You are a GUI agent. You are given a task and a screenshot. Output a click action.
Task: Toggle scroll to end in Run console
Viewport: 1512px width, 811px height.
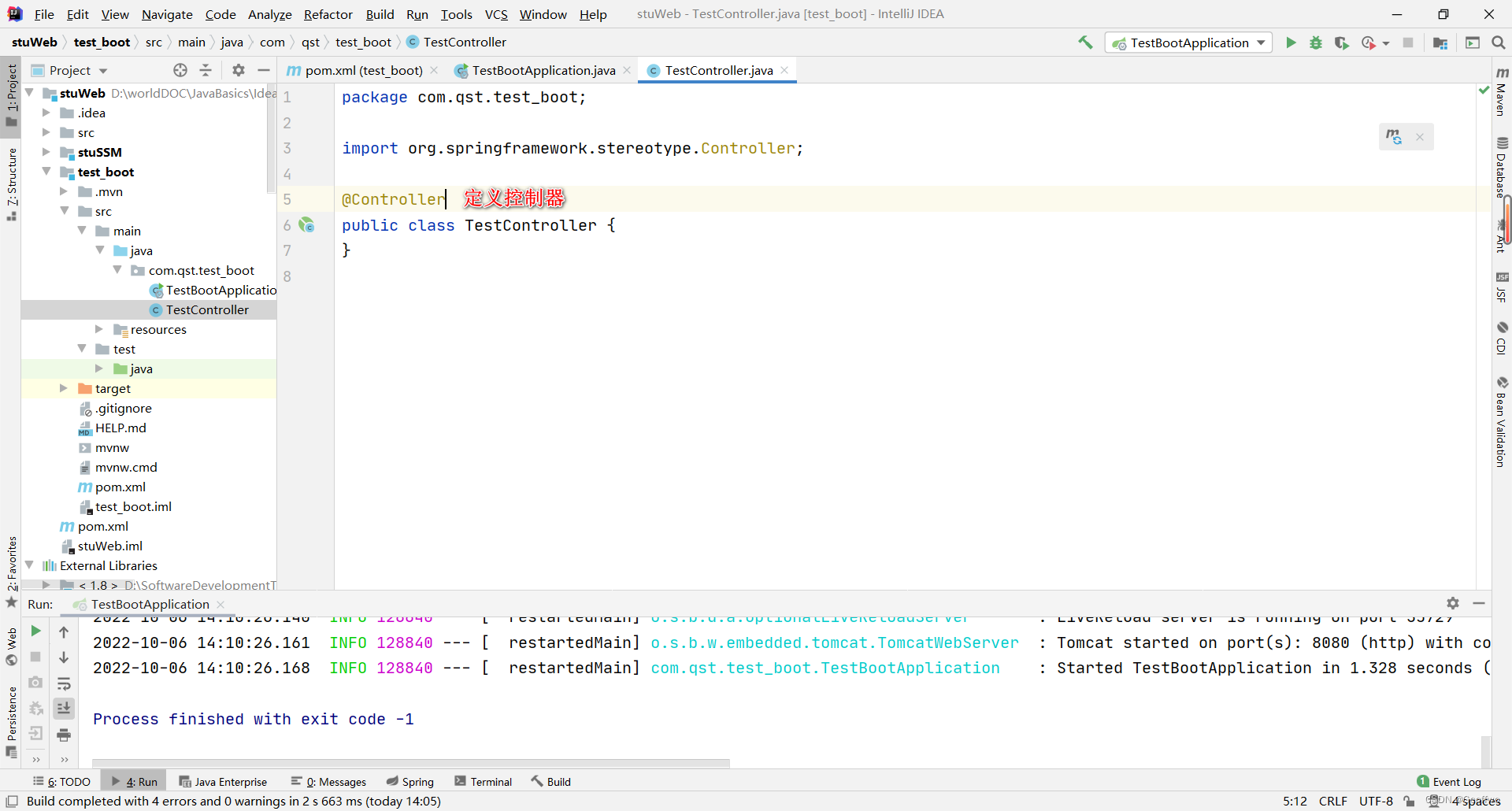[x=64, y=709]
